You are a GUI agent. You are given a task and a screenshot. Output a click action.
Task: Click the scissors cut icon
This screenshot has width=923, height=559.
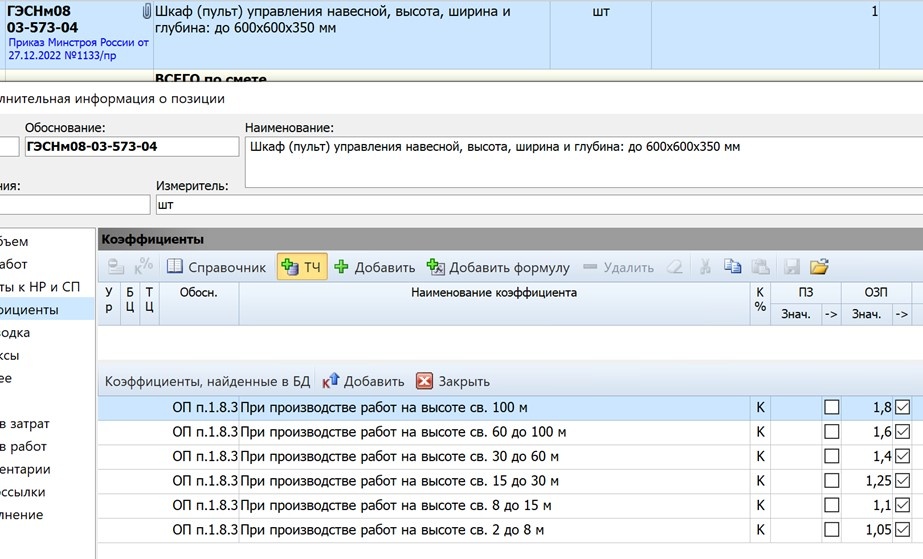click(705, 267)
